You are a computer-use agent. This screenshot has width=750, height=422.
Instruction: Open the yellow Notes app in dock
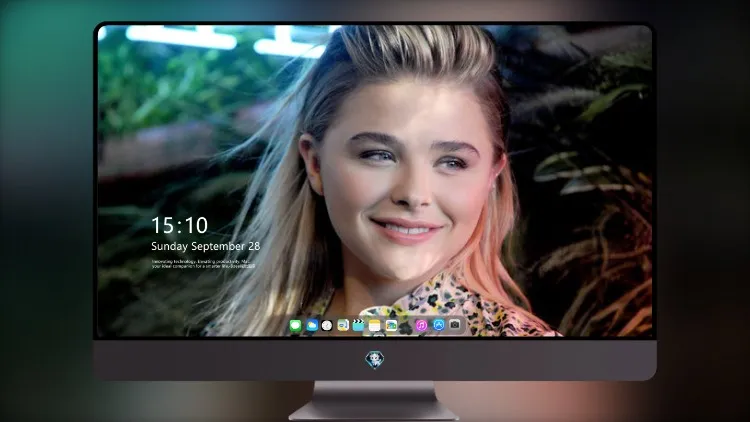(375, 326)
